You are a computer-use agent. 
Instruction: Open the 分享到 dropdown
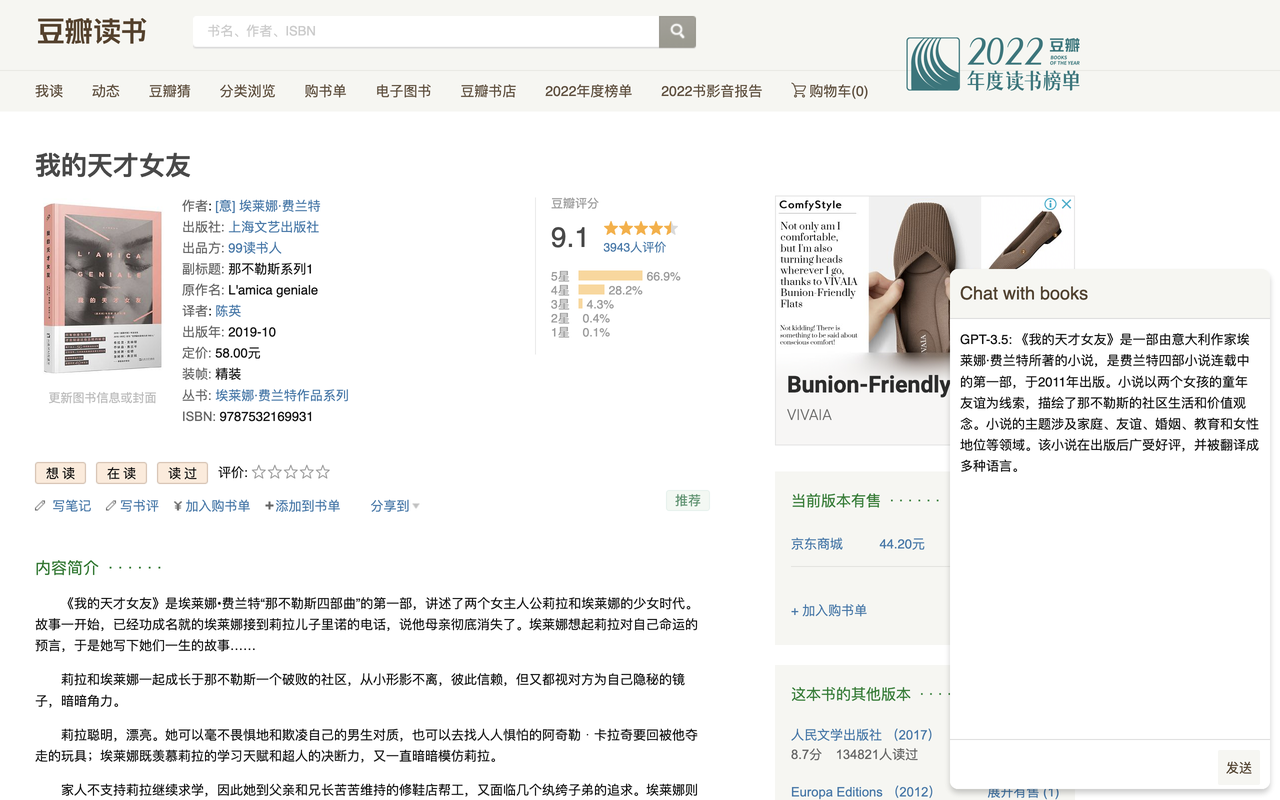click(x=395, y=506)
